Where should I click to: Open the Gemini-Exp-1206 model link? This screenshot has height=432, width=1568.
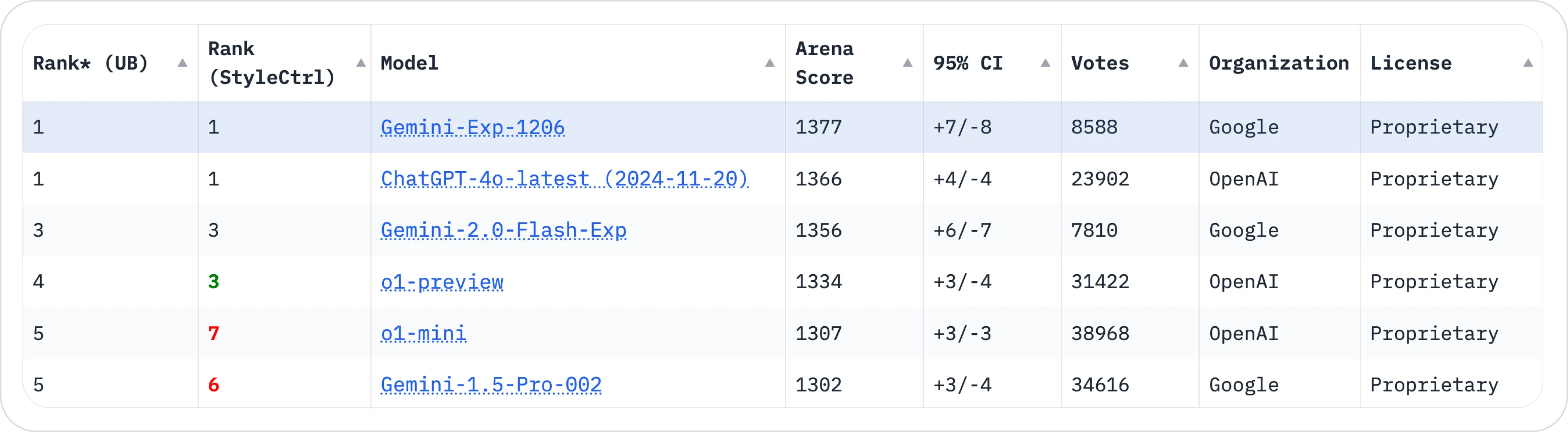tap(473, 127)
